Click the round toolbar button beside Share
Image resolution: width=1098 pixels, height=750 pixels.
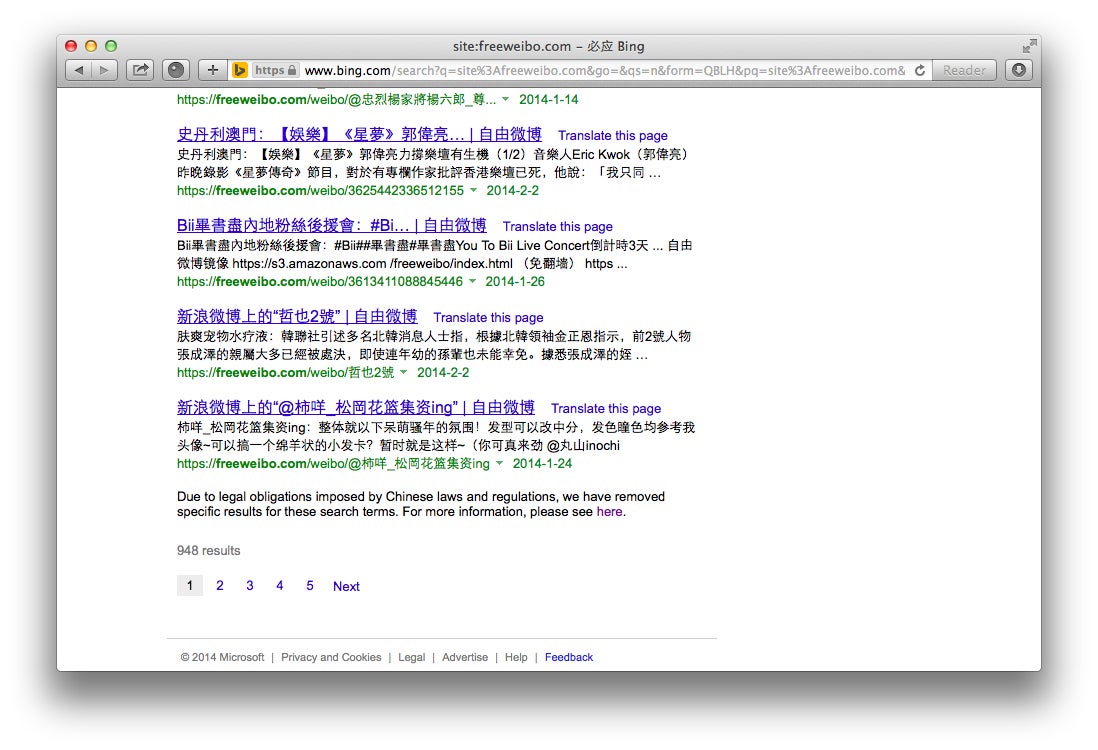point(176,70)
